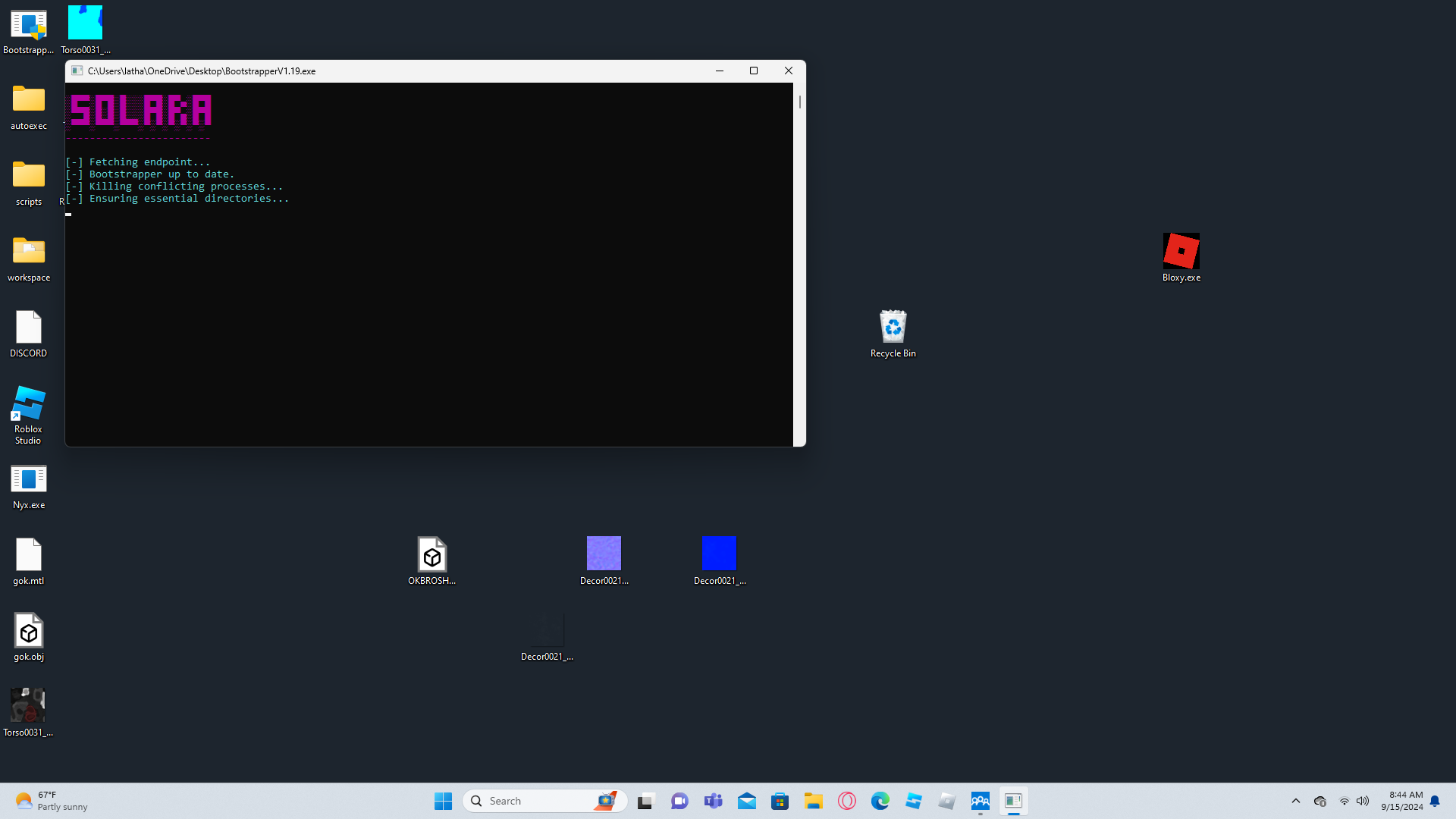Click the console window's title bar icon
This screenshot has width=1456, height=819.
tap(77, 71)
